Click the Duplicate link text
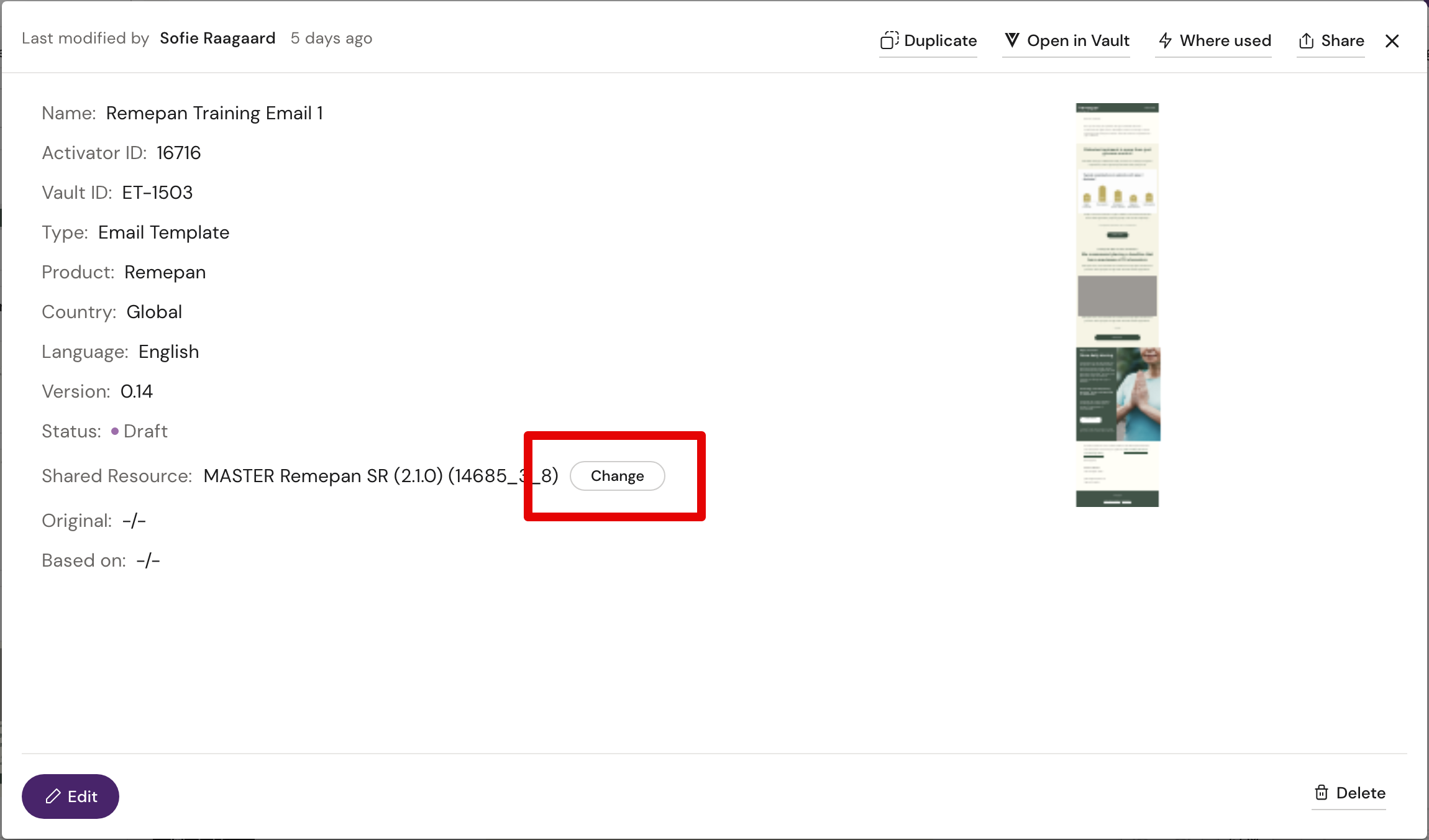1429x840 pixels. point(940,40)
